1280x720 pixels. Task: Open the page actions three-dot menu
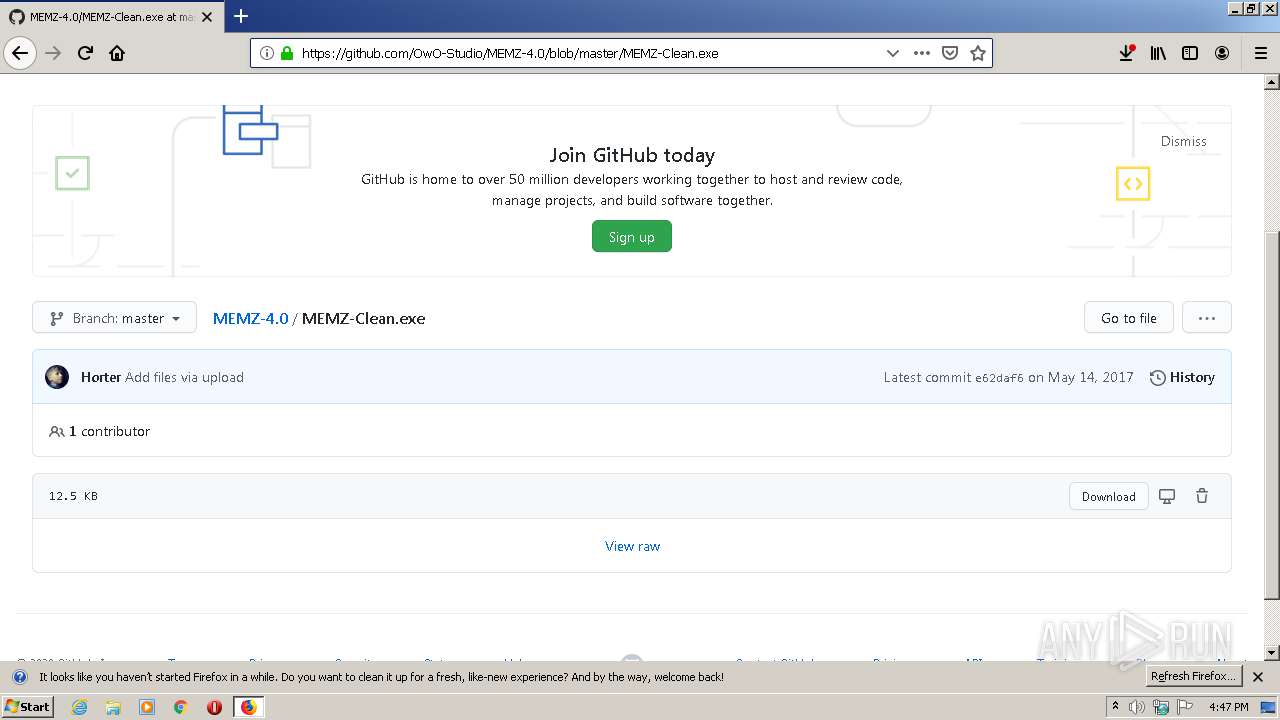point(922,53)
